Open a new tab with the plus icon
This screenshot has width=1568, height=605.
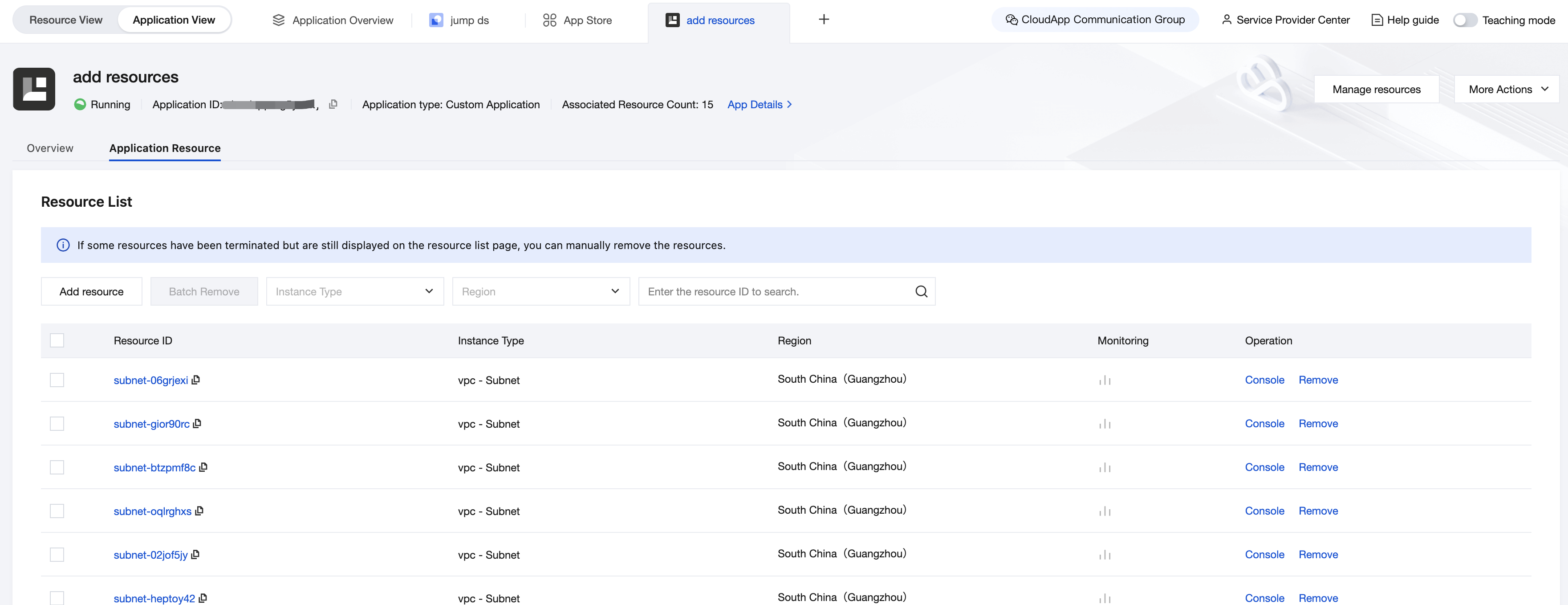point(824,20)
